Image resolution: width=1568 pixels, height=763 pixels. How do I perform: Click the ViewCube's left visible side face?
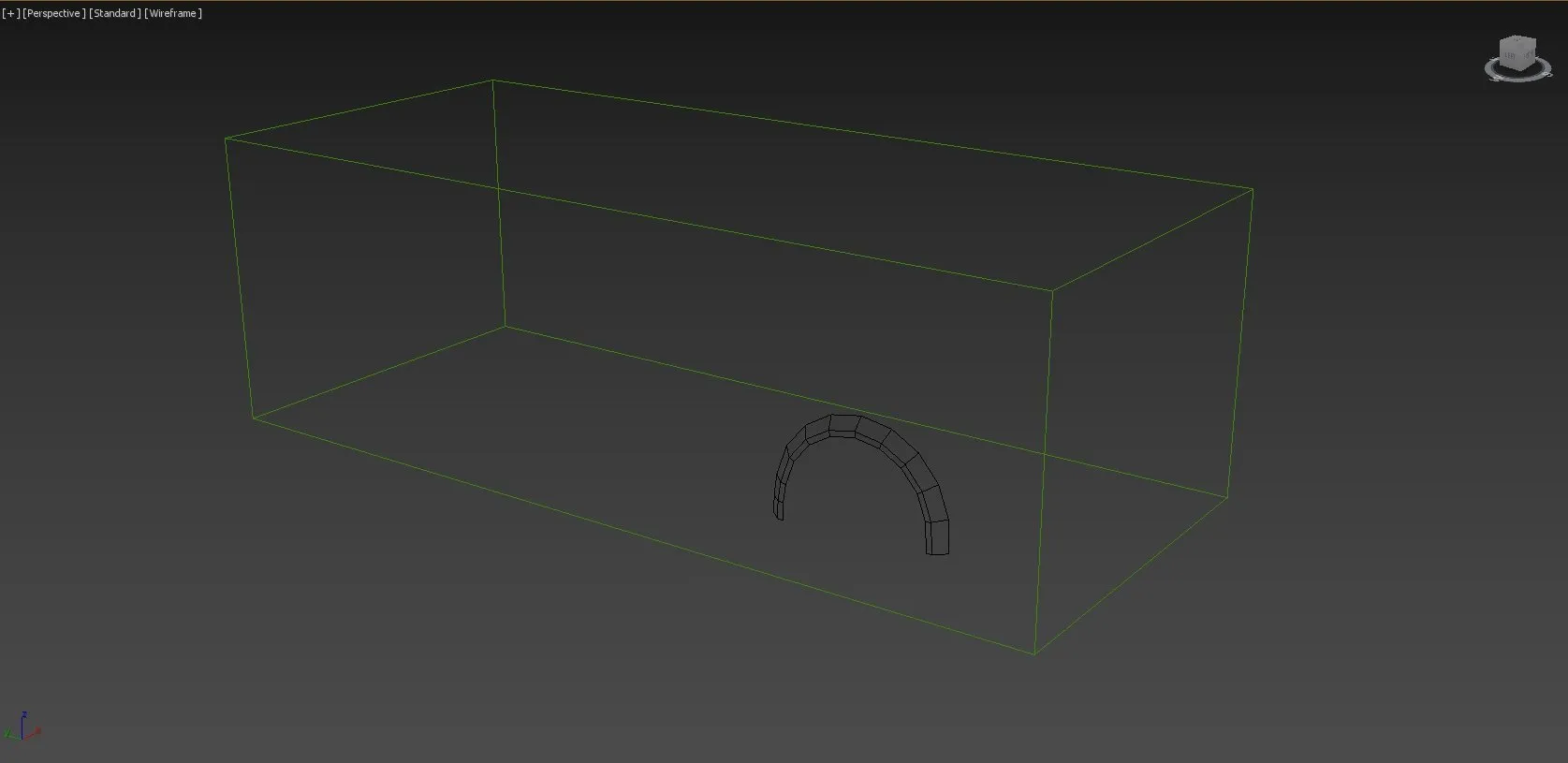pyautogui.click(x=1509, y=58)
